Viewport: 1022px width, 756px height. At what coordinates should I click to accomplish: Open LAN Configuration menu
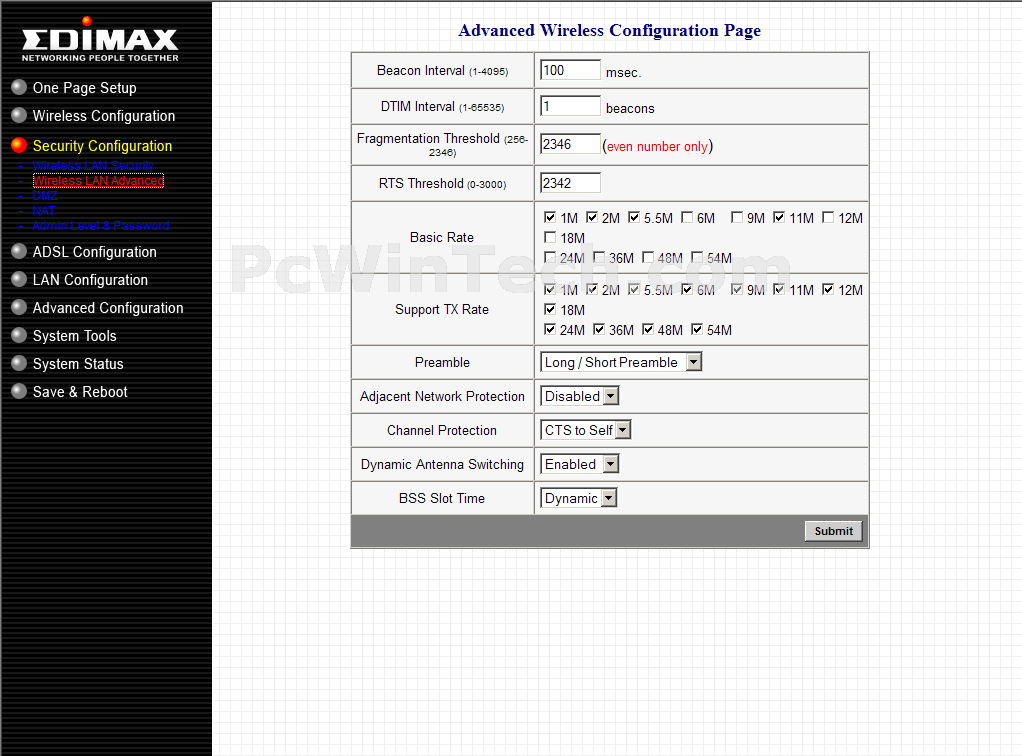(x=90, y=280)
